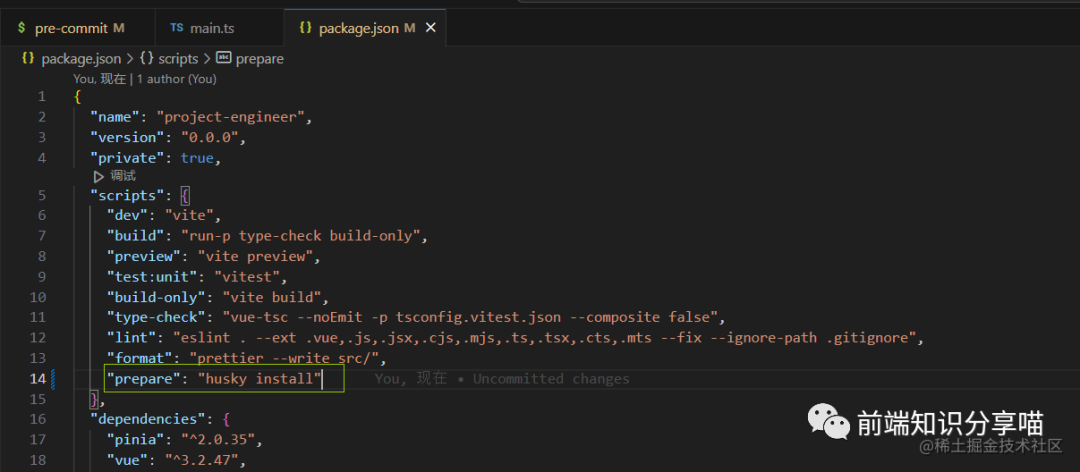The height and width of the screenshot is (472, 1080).
Task: Click the "build-only" key on line 10
Action: pos(156,298)
